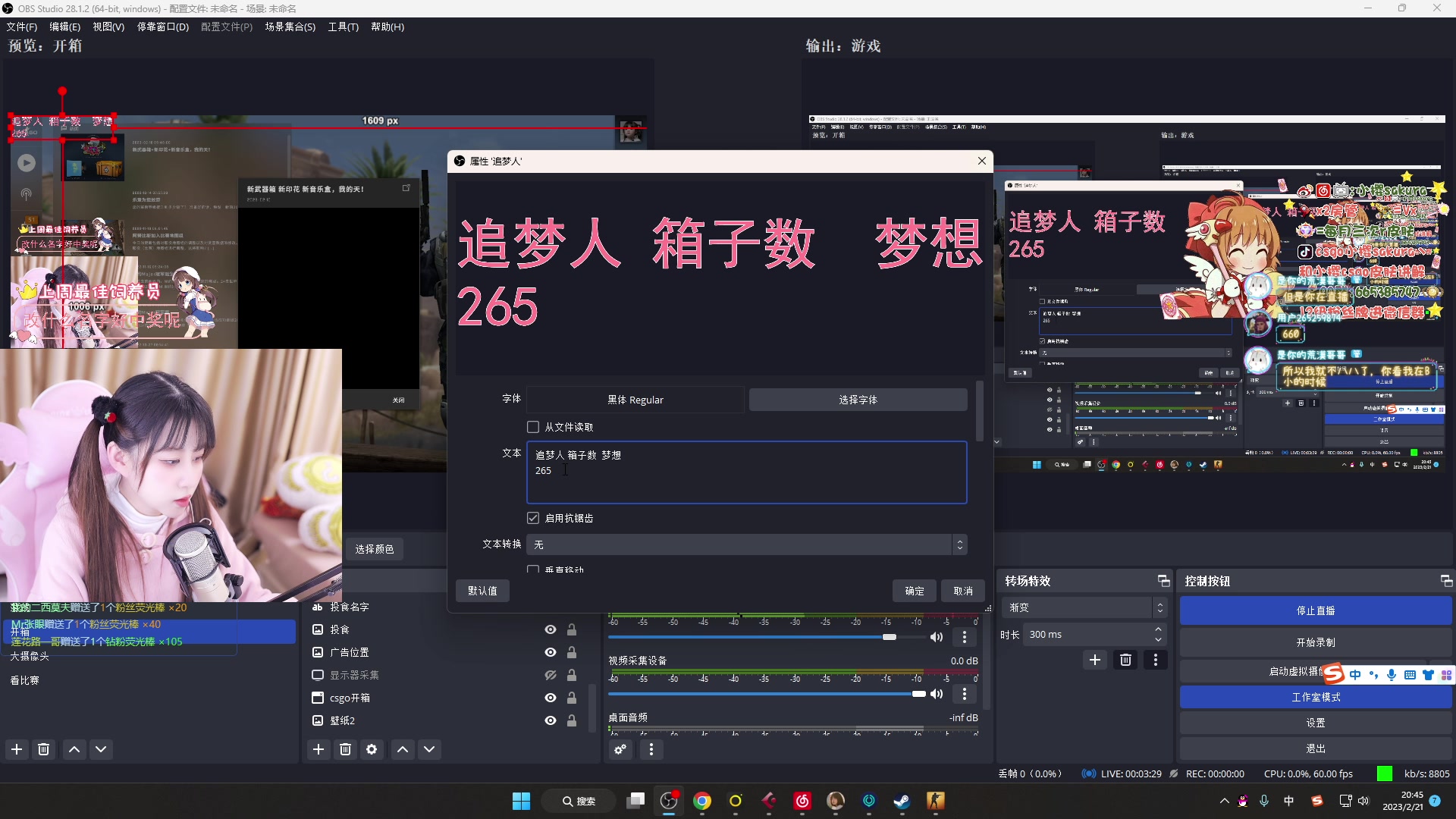Open 视频采集设备 audio options menu
The image size is (1456, 819).
(x=965, y=694)
